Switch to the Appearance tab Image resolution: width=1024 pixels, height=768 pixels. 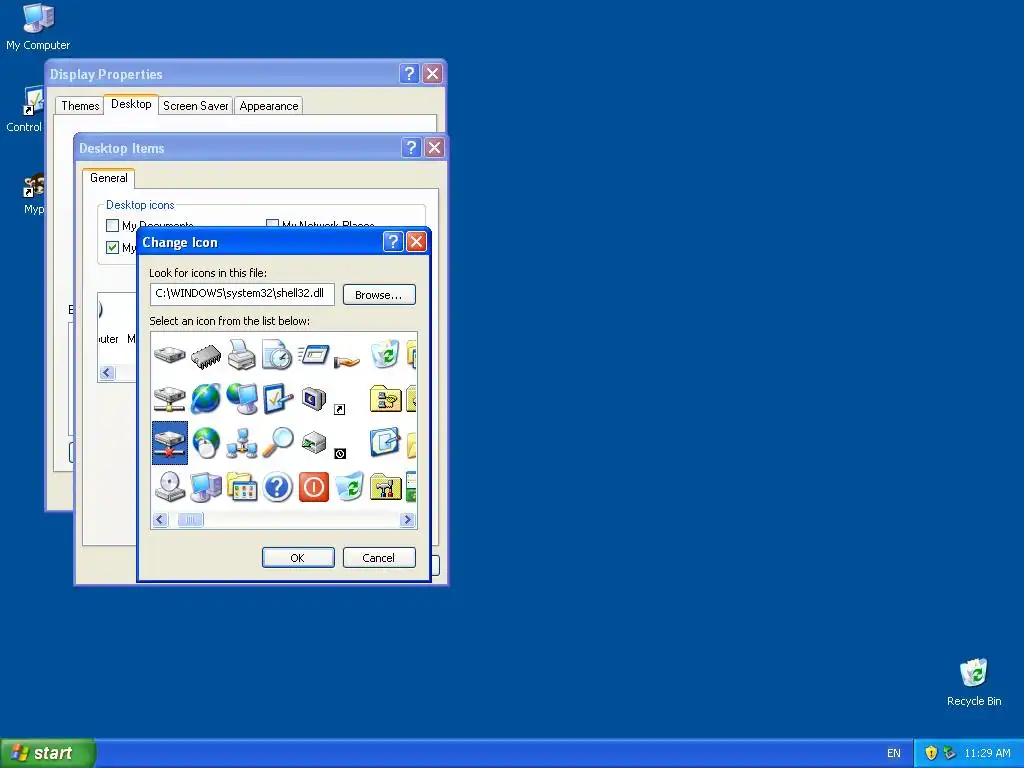(x=268, y=106)
